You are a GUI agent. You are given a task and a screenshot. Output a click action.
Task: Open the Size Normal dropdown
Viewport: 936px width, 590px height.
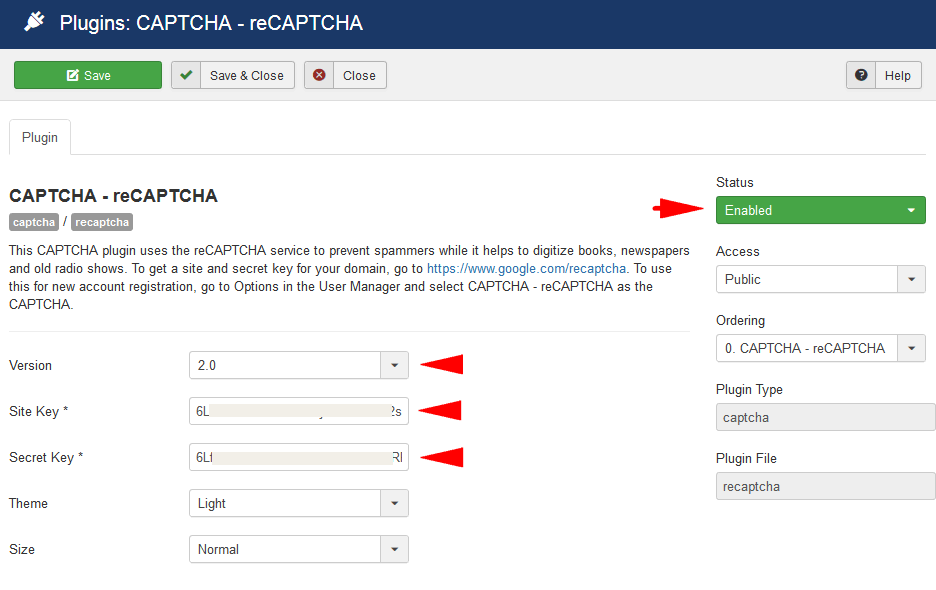click(x=298, y=549)
